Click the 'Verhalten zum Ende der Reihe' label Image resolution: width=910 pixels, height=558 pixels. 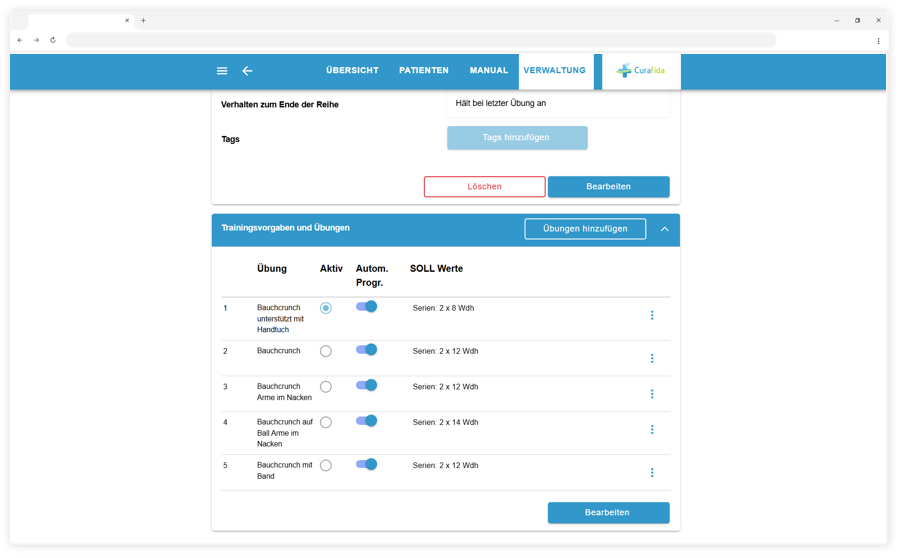point(280,105)
